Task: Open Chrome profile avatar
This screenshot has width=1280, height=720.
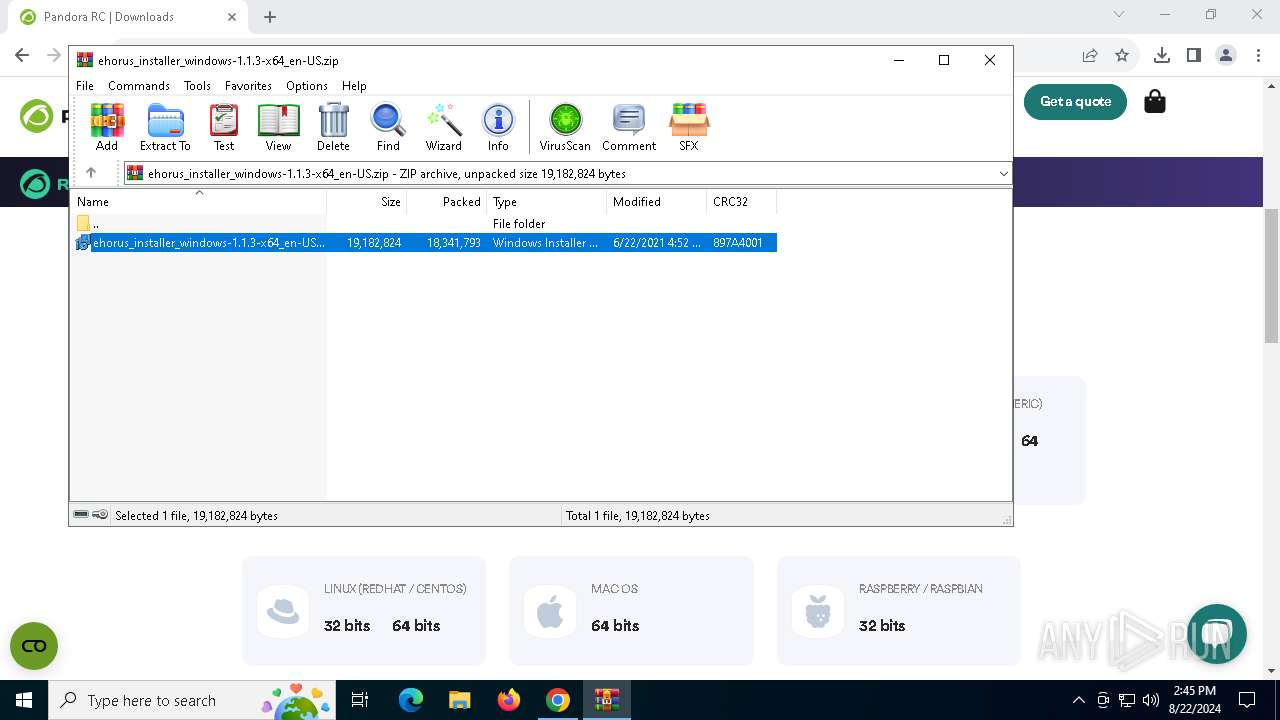Action: click(1226, 55)
